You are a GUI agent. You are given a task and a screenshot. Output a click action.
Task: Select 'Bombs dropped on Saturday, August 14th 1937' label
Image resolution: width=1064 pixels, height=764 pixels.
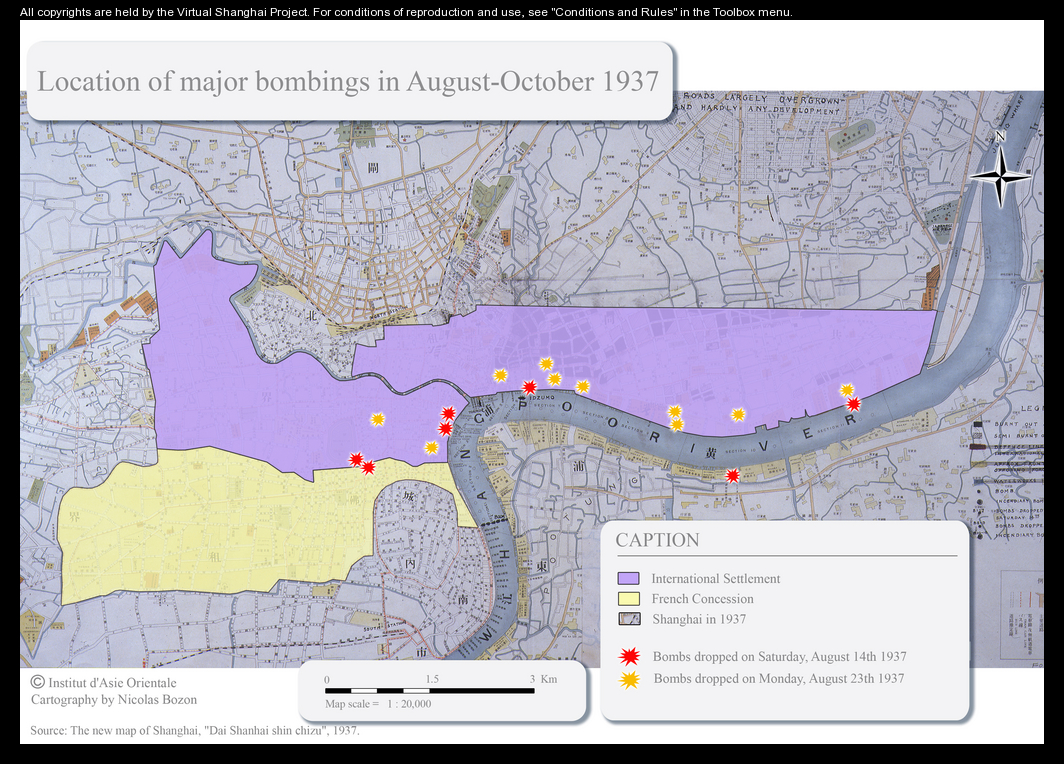point(779,657)
